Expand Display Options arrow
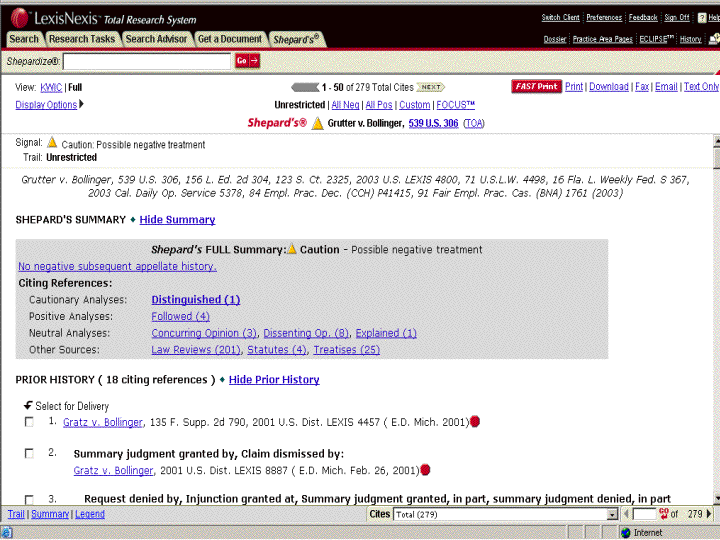Viewport: 720px width, 540px height. 81,104
